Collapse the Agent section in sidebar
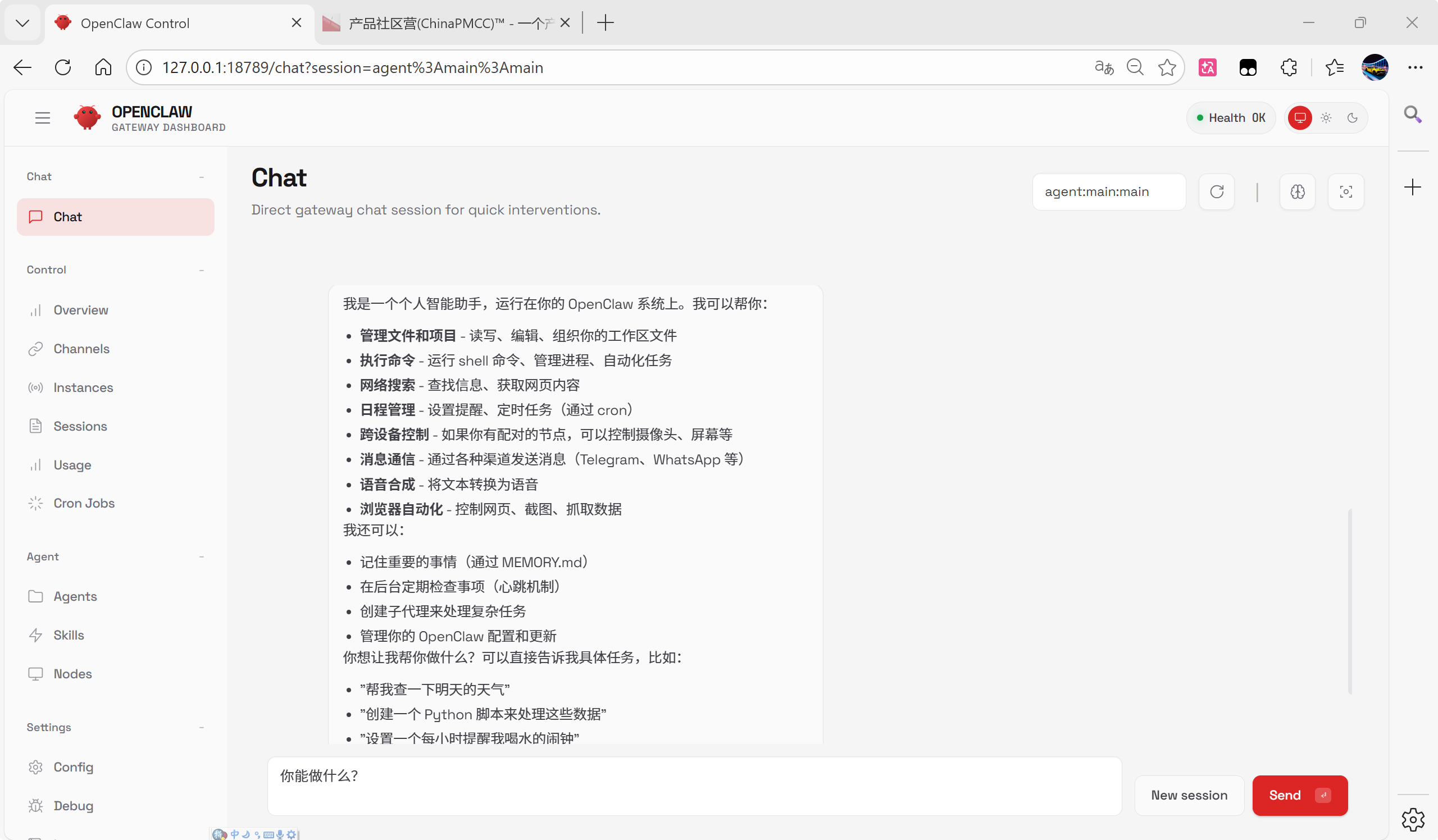1438x840 pixels. point(202,556)
